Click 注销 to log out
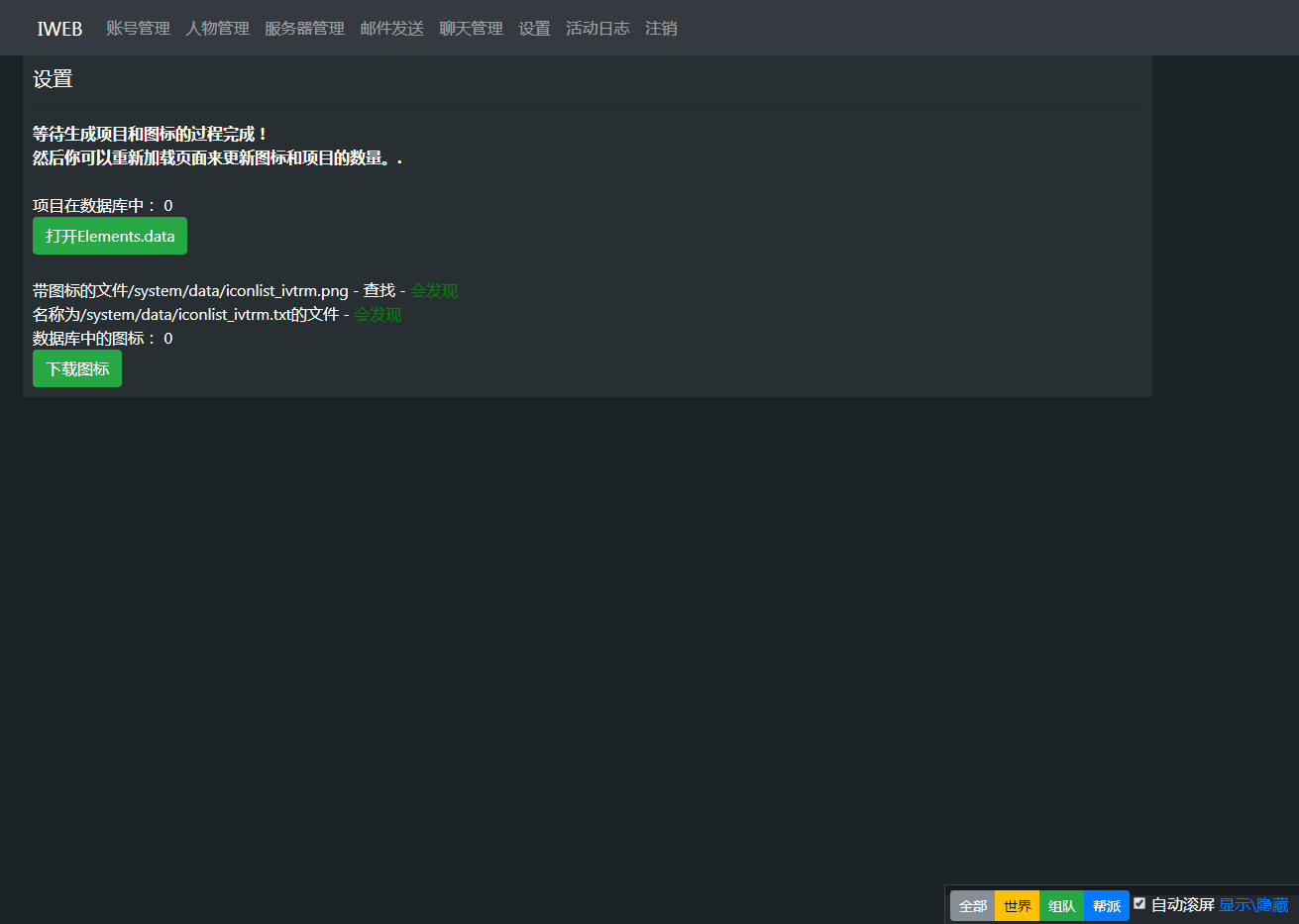The width and height of the screenshot is (1299, 924). [661, 28]
